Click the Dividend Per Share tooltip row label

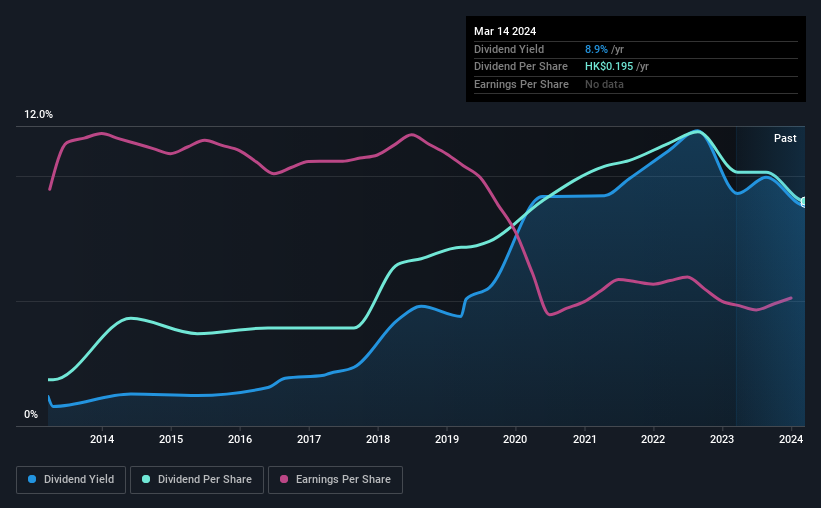pyautogui.click(x=520, y=67)
